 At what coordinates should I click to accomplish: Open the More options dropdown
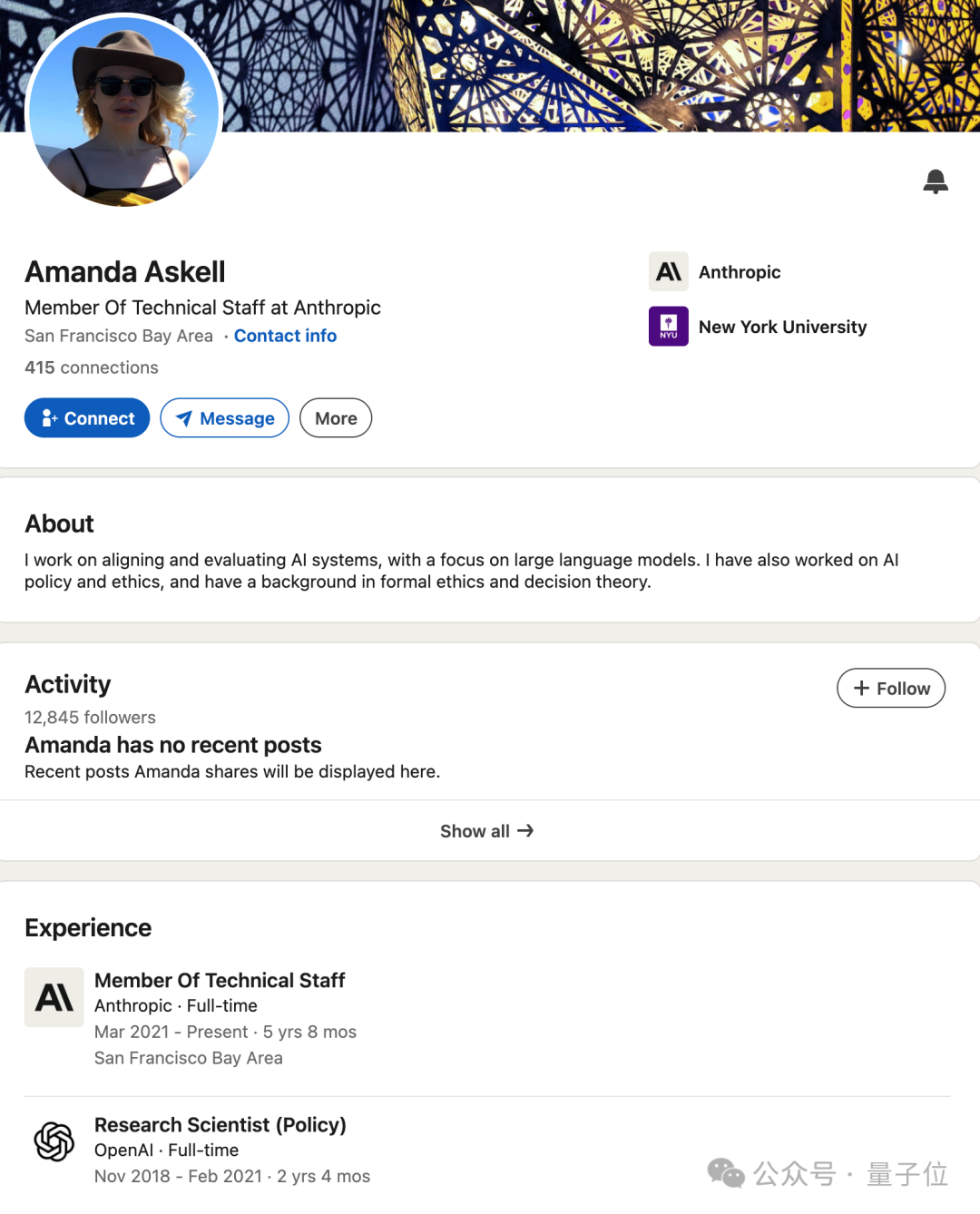point(336,418)
